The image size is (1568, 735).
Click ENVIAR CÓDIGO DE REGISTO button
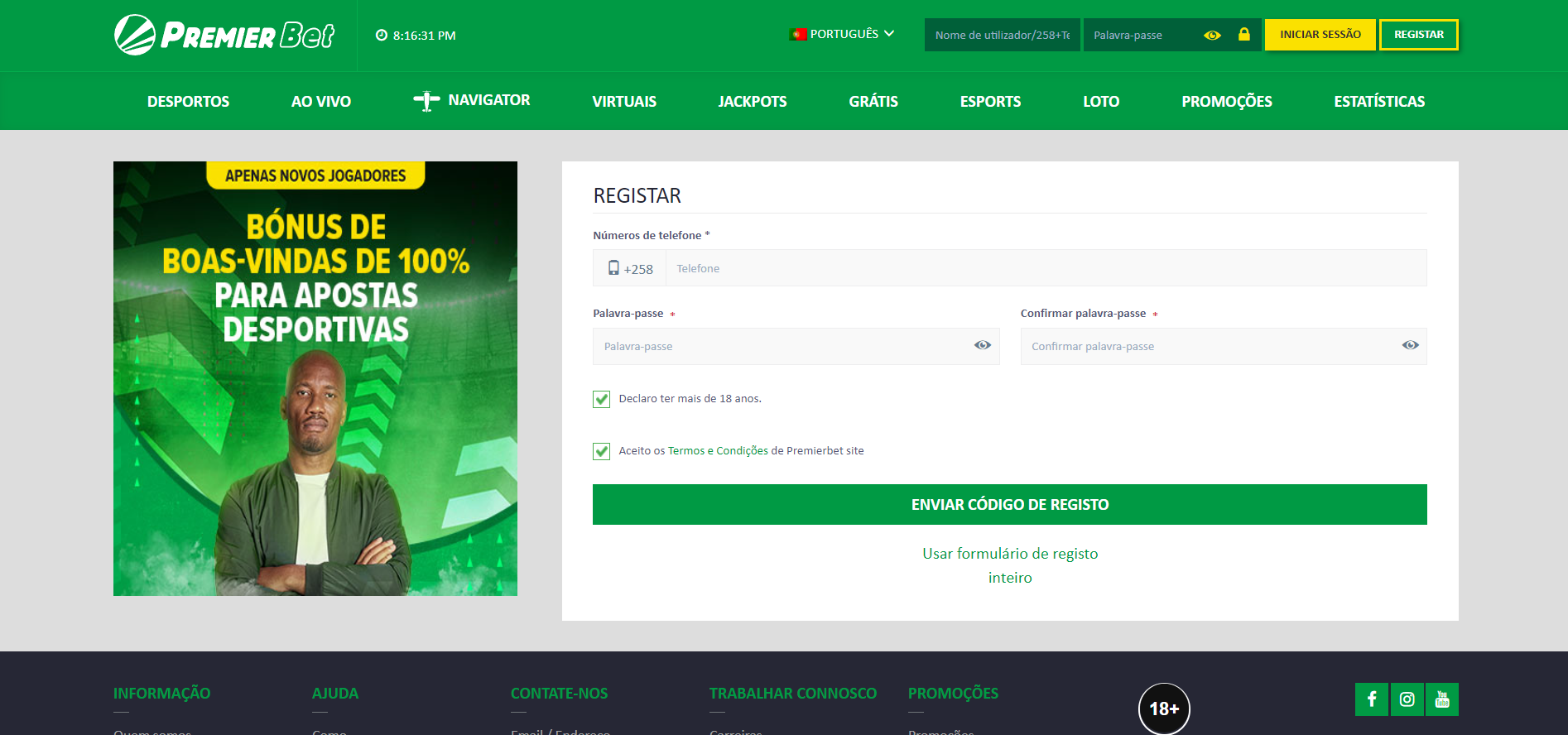(x=1010, y=504)
